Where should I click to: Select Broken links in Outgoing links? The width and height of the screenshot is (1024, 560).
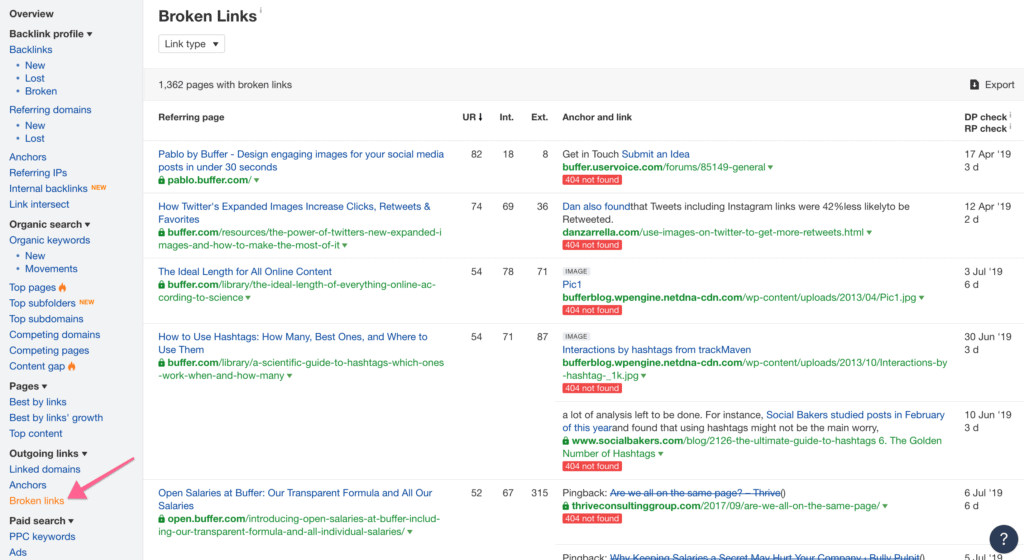point(36,501)
